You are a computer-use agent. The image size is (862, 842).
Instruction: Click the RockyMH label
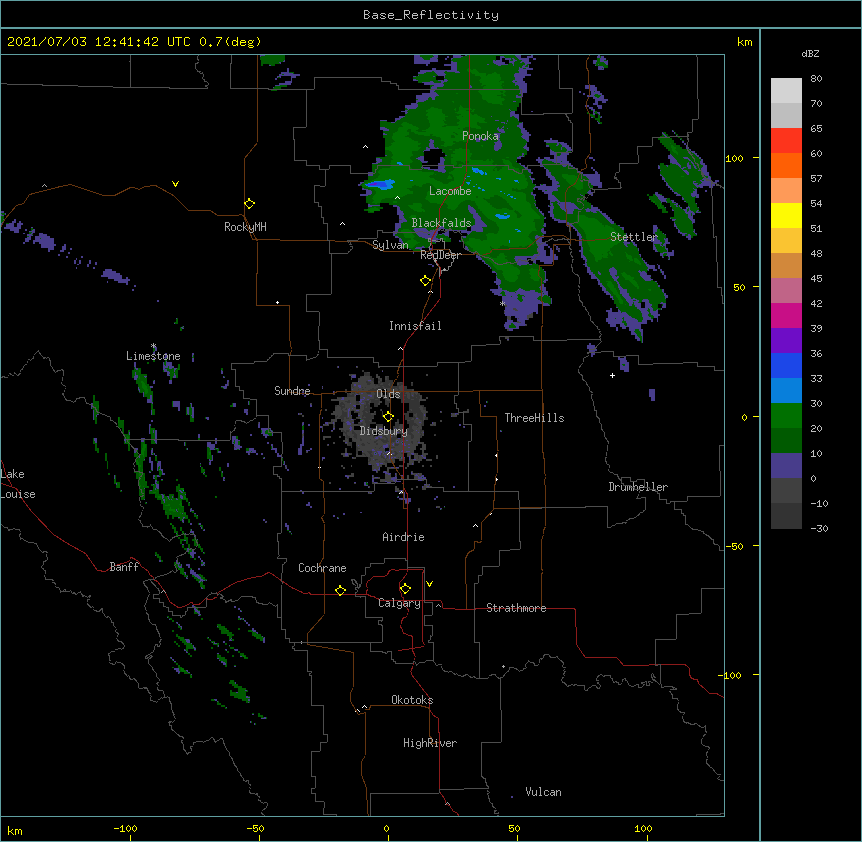[x=245, y=226]
